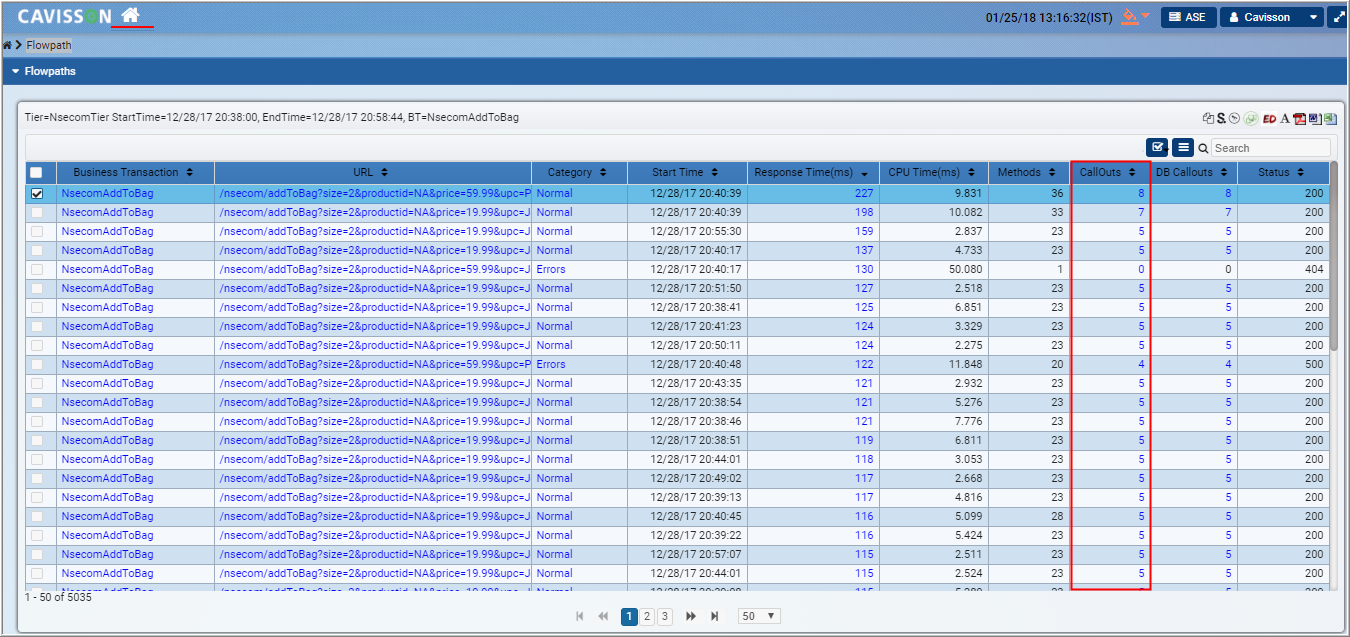Jump to the next results page
The height and width of the screenshot is (637, 1350).
click(691, 616)
